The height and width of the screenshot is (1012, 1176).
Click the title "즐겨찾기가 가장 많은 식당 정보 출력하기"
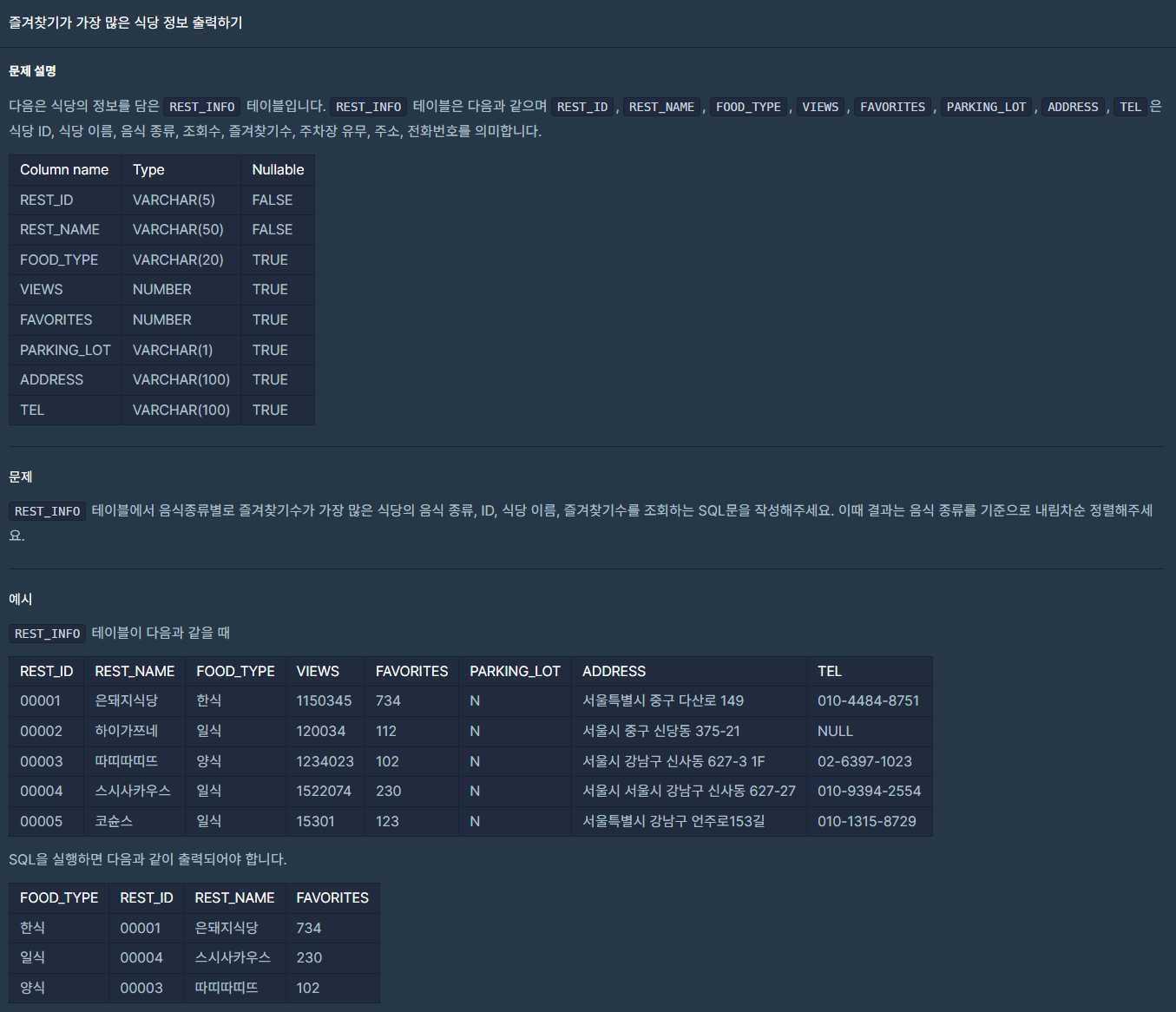coord(126,23)
